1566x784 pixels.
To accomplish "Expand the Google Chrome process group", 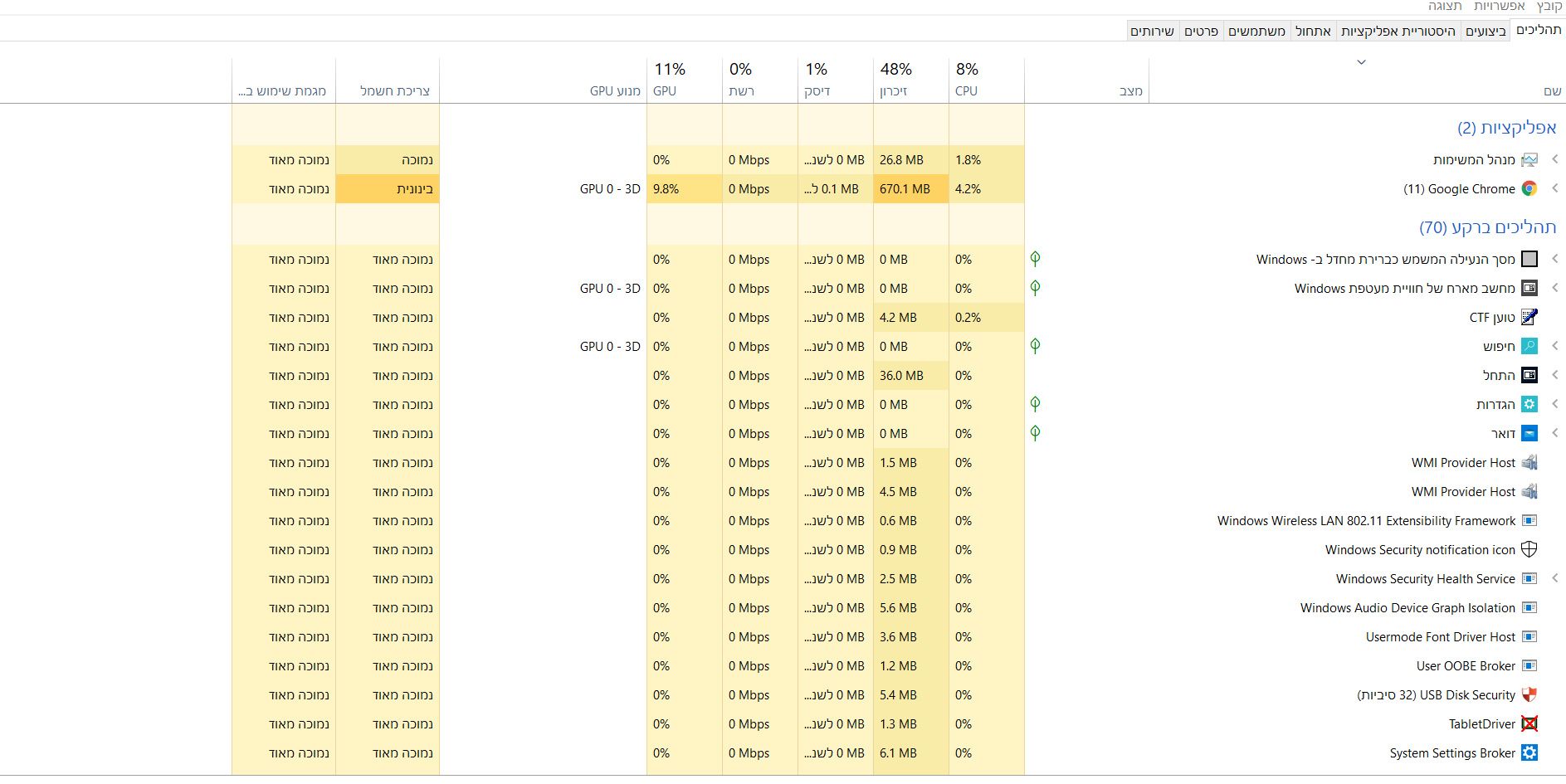I will click(1554, 189).
